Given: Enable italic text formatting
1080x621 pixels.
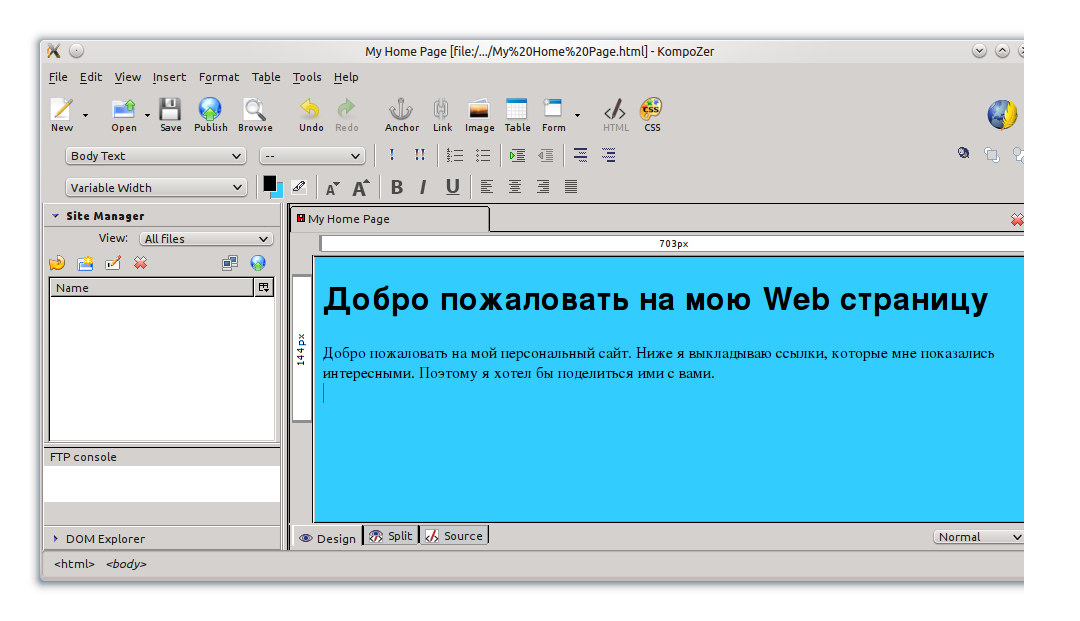Looking at the screenshot, I should 424,186.
